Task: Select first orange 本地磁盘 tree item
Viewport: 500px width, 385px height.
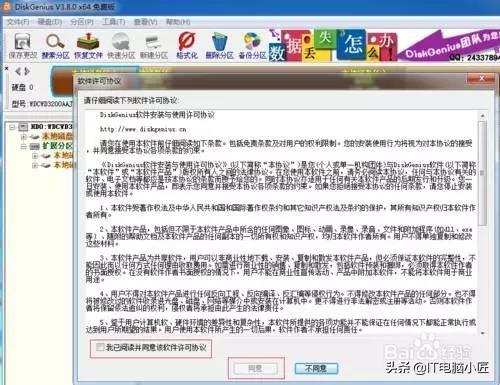Action: (57, 136)
